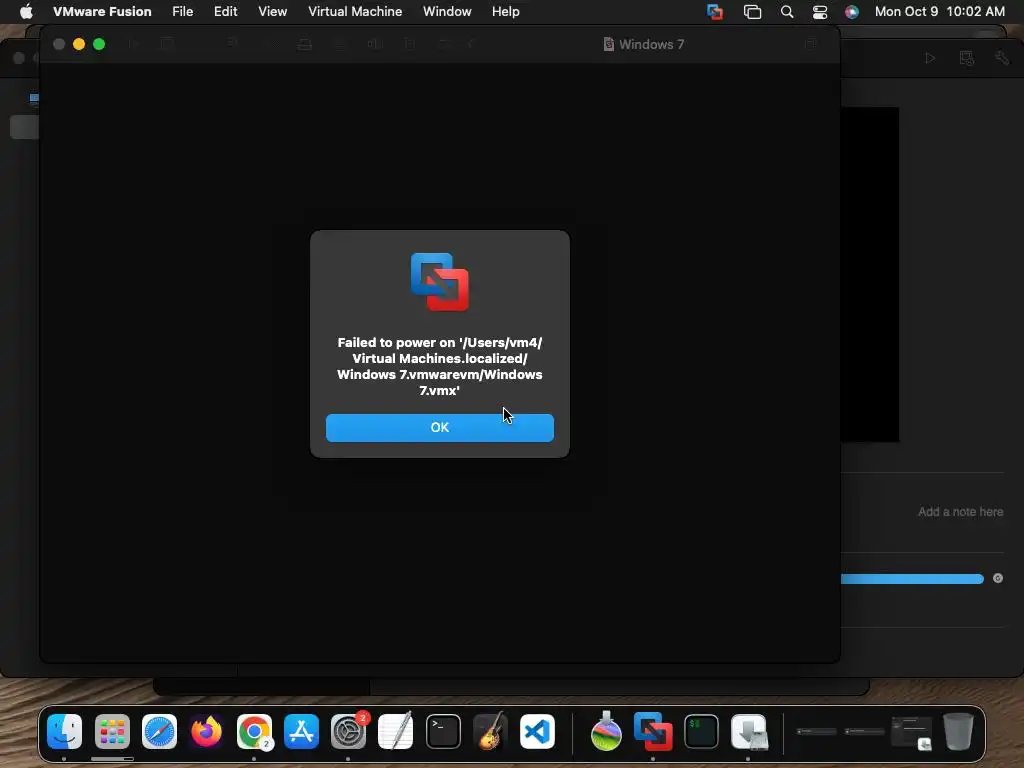1024x768 pixels.
Task: Open System Settings from the Dock
Action: click(x=348, y=731)
